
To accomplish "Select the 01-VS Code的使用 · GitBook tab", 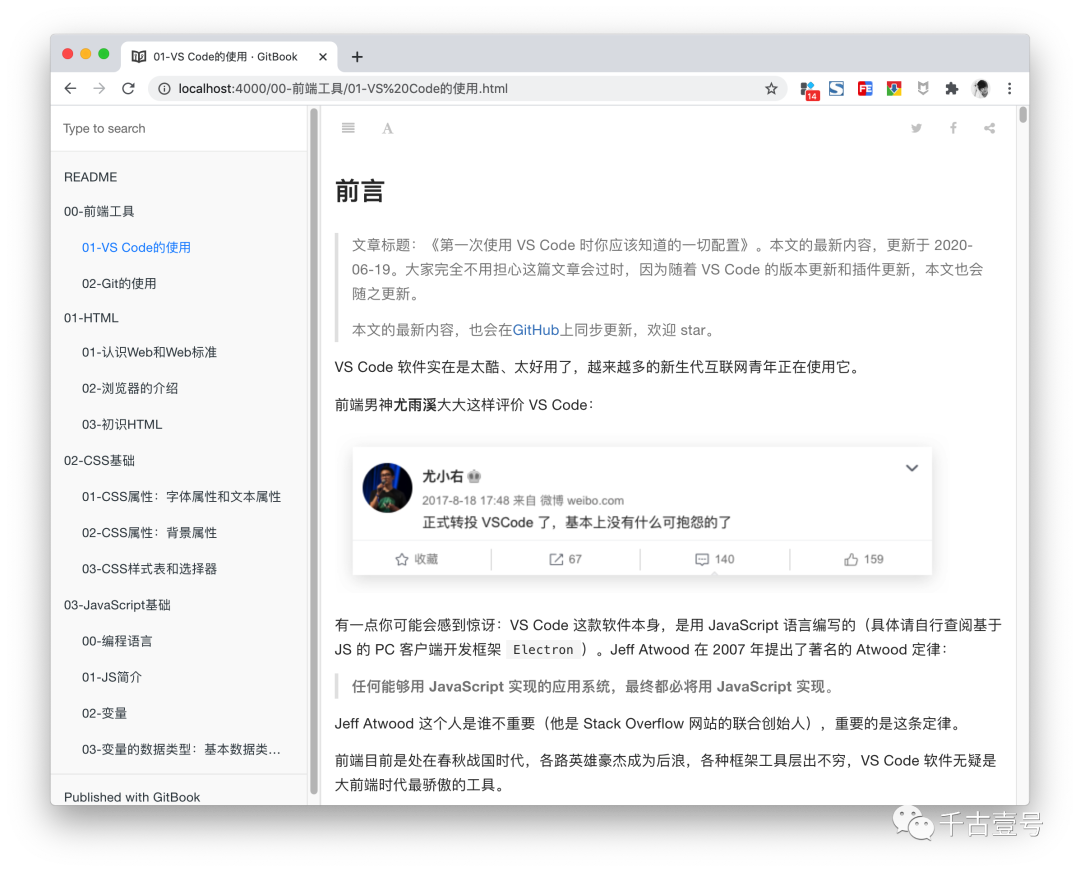I will (229, 56).
